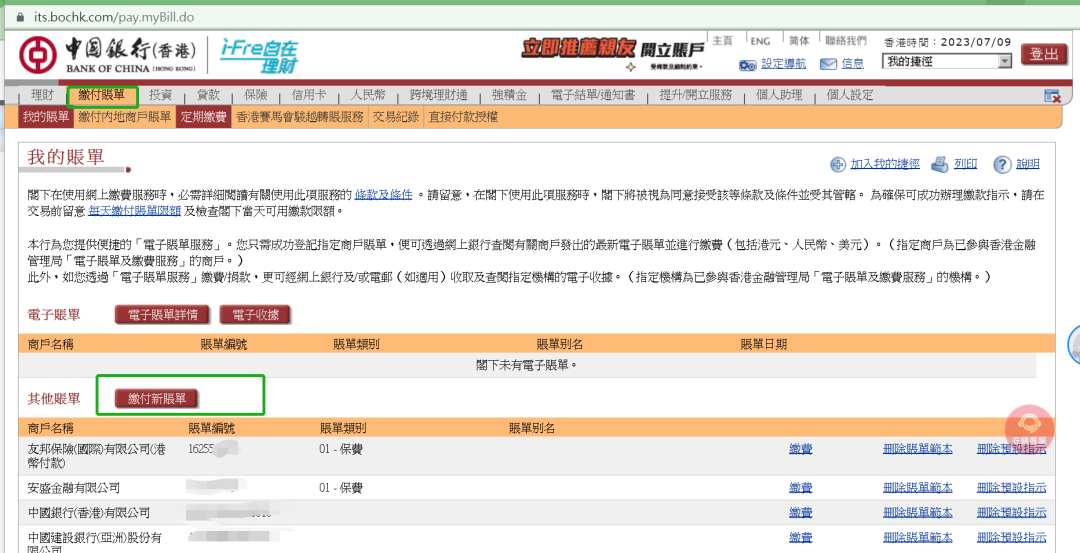Open the 強積金 menu tab

click(510, 95)
